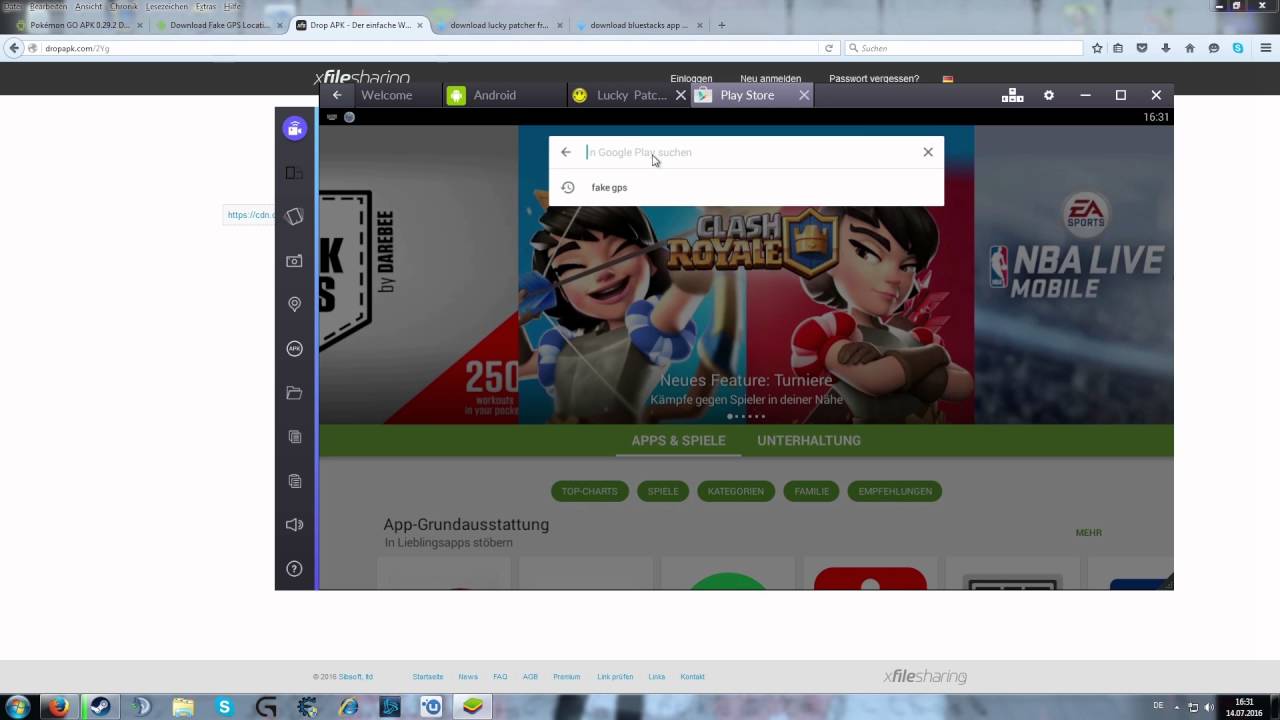The image size is (1280, 720).
Task: Click the rotate screen icon in sidebar
Action: coord(294,216)
